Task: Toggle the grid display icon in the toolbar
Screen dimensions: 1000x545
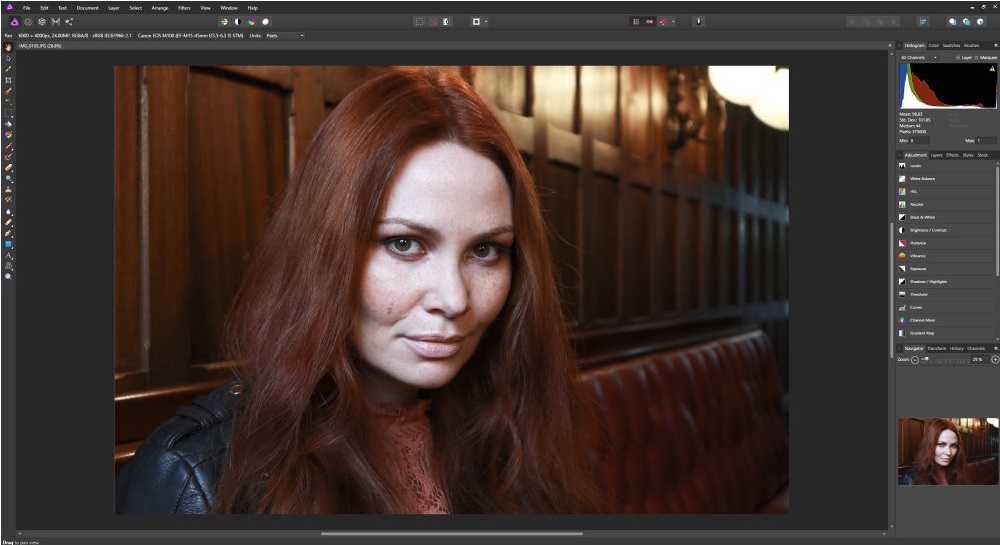Action: click(636, 22)
